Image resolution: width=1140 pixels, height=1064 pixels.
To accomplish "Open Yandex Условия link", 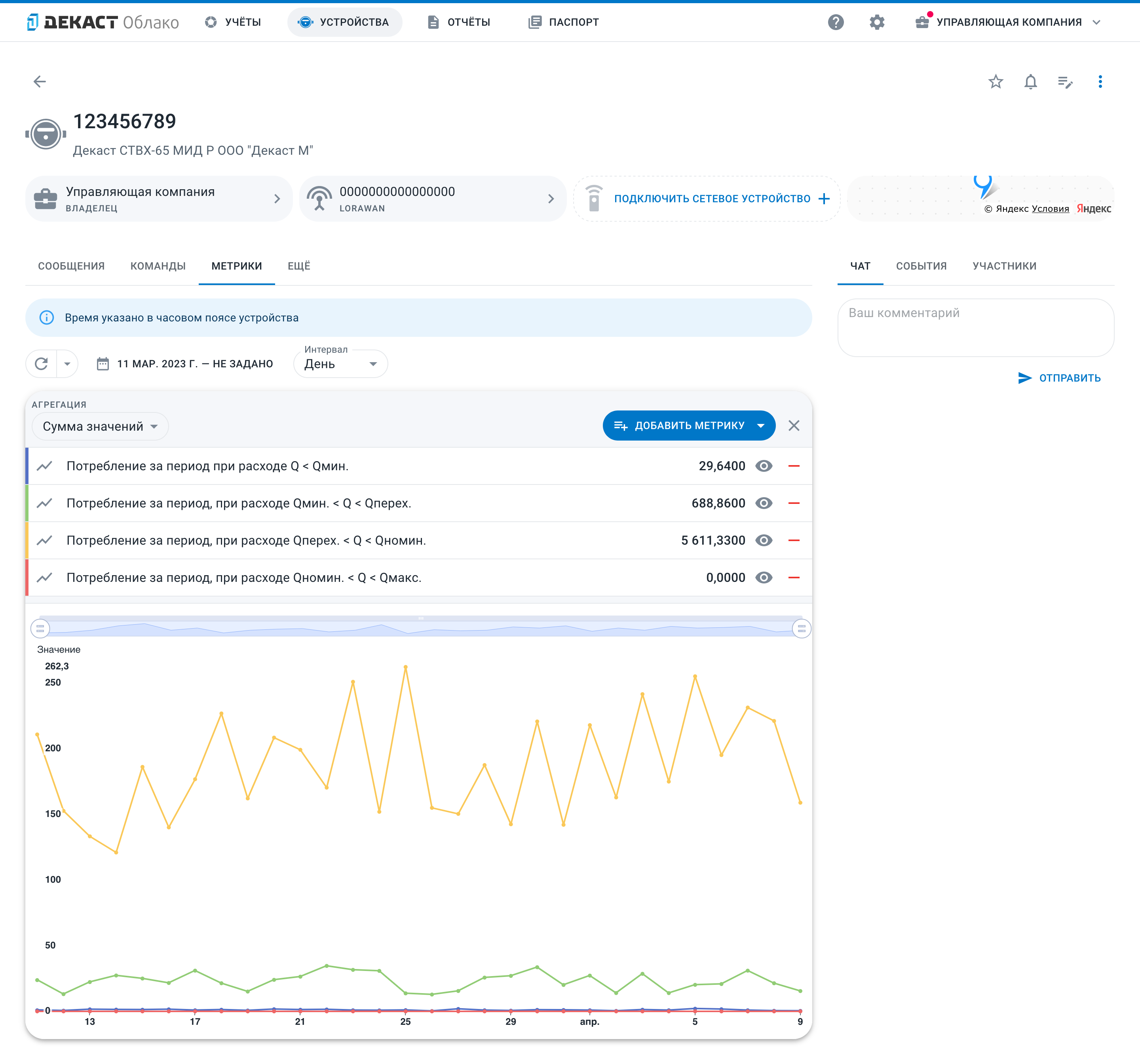I will pos(1050,209).
